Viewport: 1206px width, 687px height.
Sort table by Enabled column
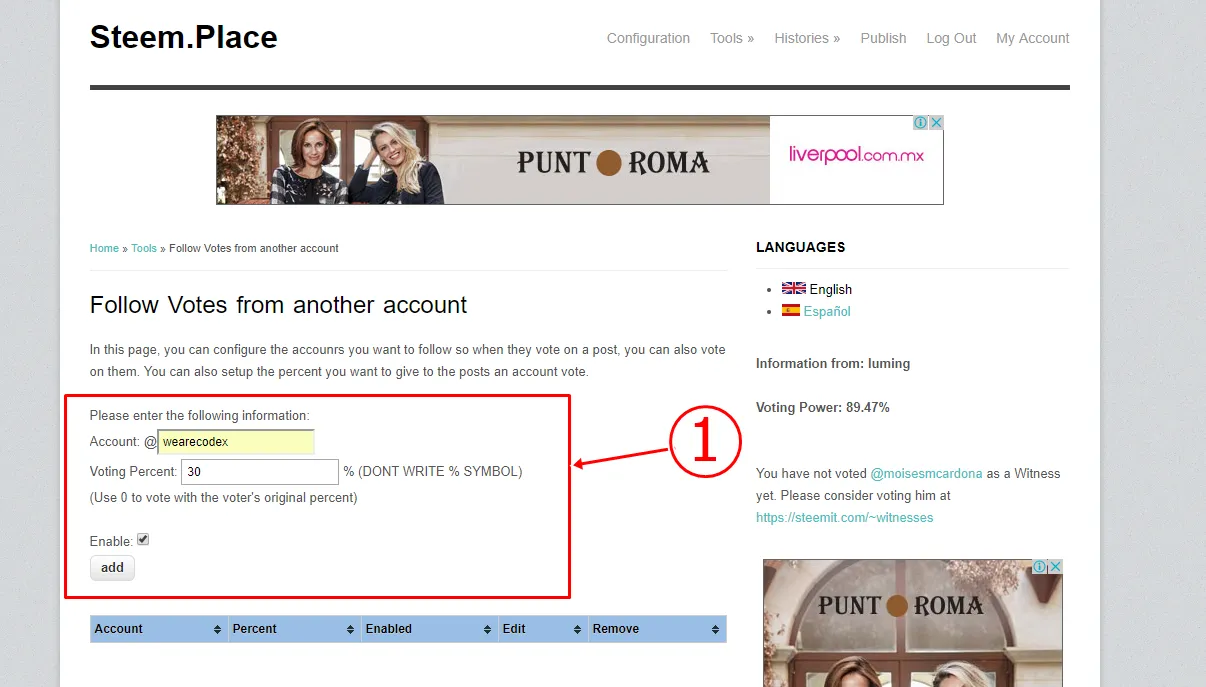click(x=429, y=629)
